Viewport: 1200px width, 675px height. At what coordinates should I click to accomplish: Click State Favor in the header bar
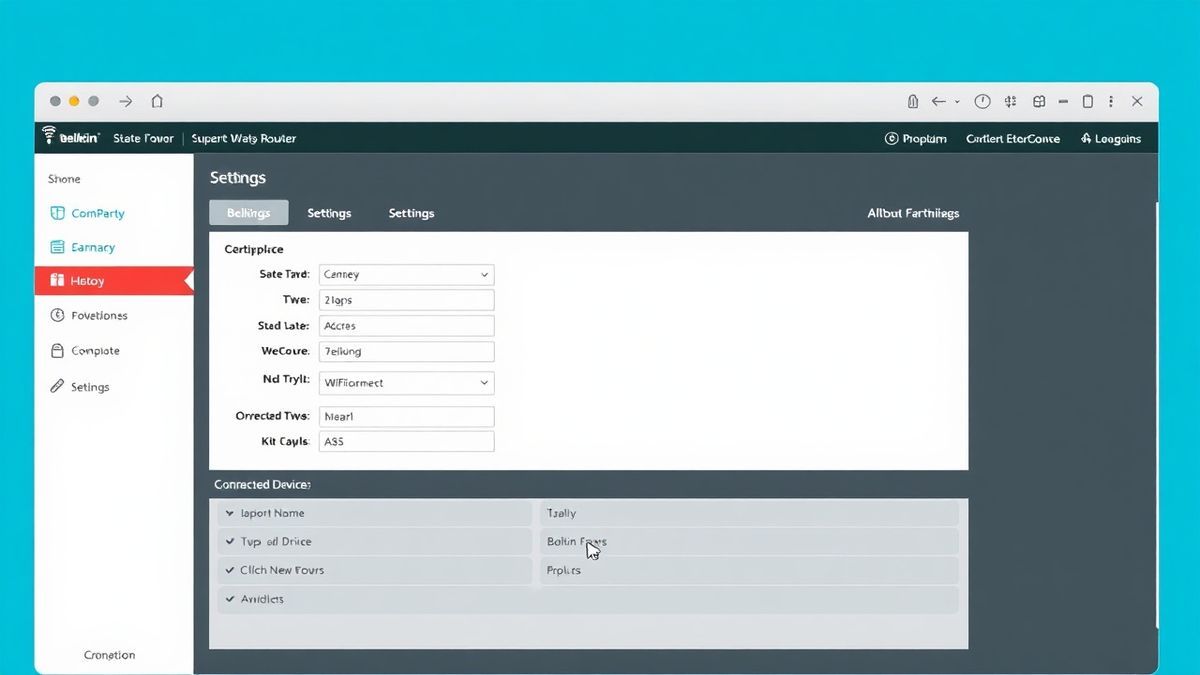(143, 139)
